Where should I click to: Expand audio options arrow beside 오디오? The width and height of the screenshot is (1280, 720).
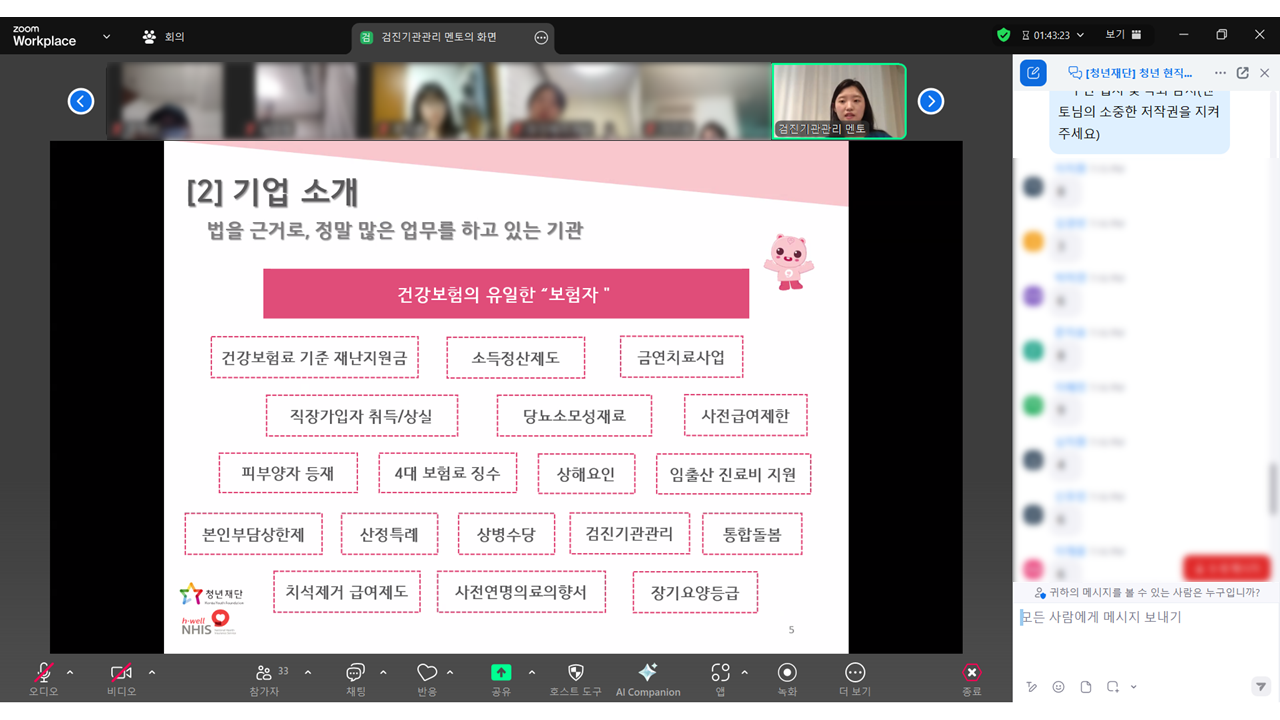pos(70,672)
